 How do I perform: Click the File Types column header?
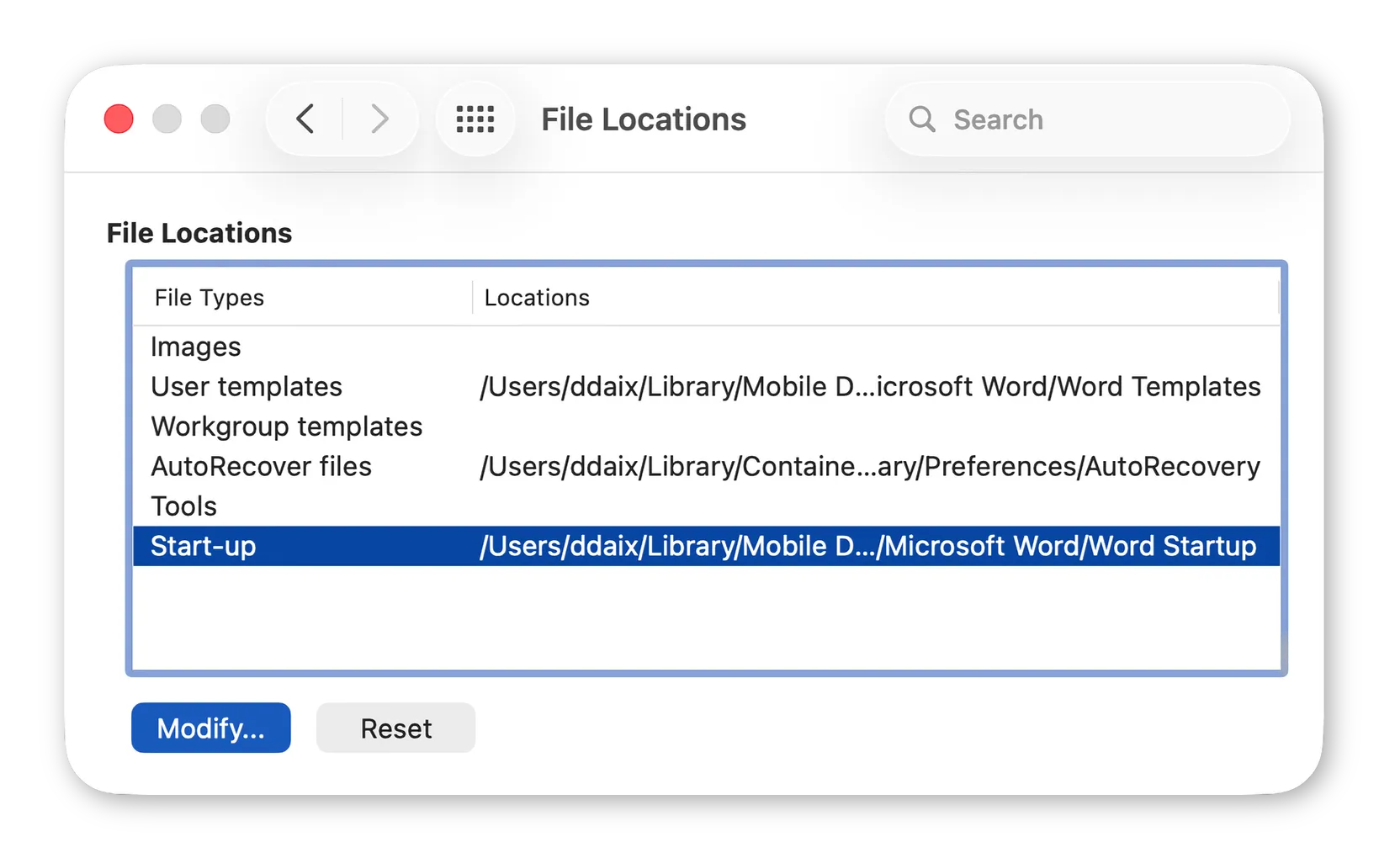209,298
